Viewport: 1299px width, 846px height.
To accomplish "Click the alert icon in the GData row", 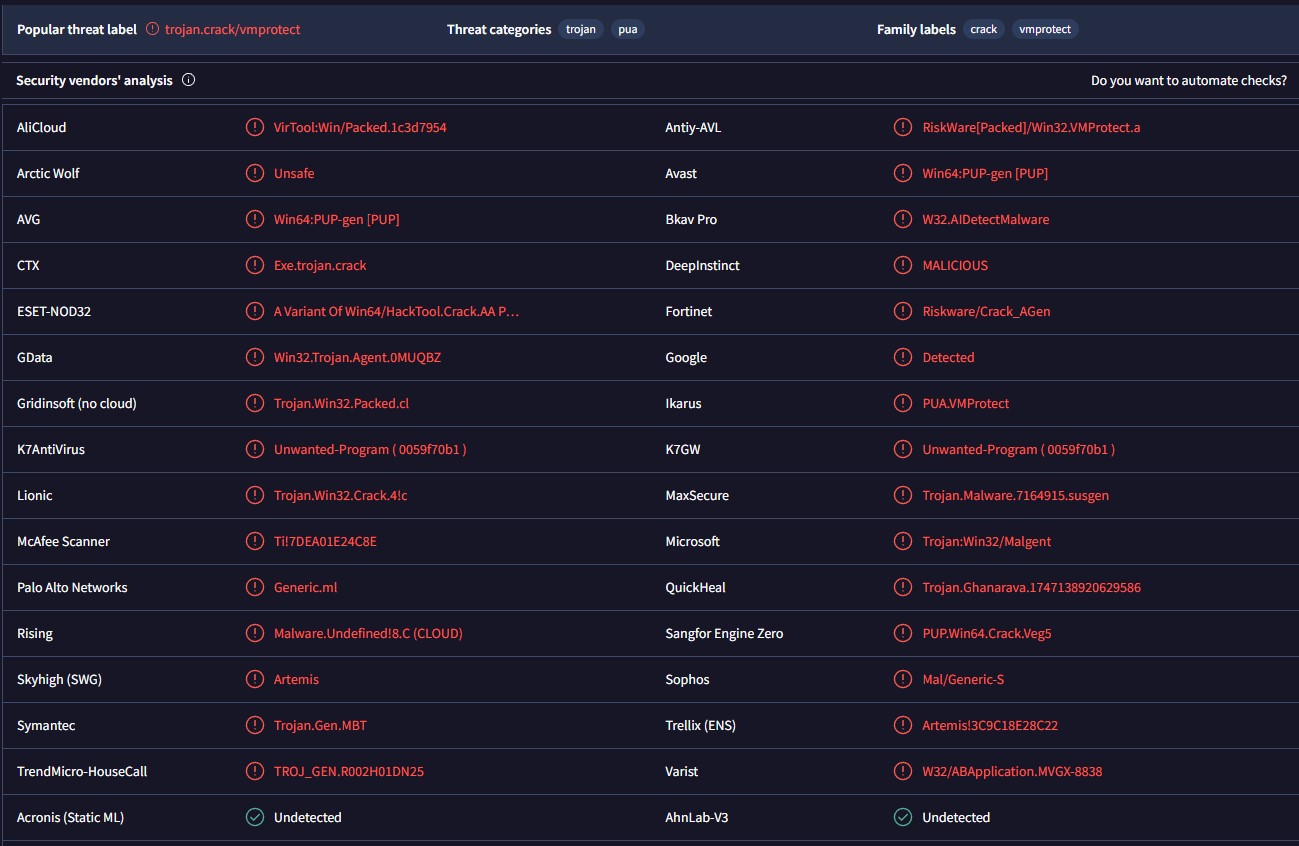I will [x=255, y=357].
